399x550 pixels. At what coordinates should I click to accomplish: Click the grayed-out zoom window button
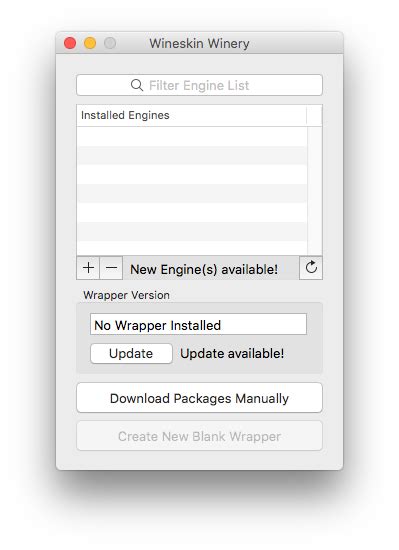point(110,43)
